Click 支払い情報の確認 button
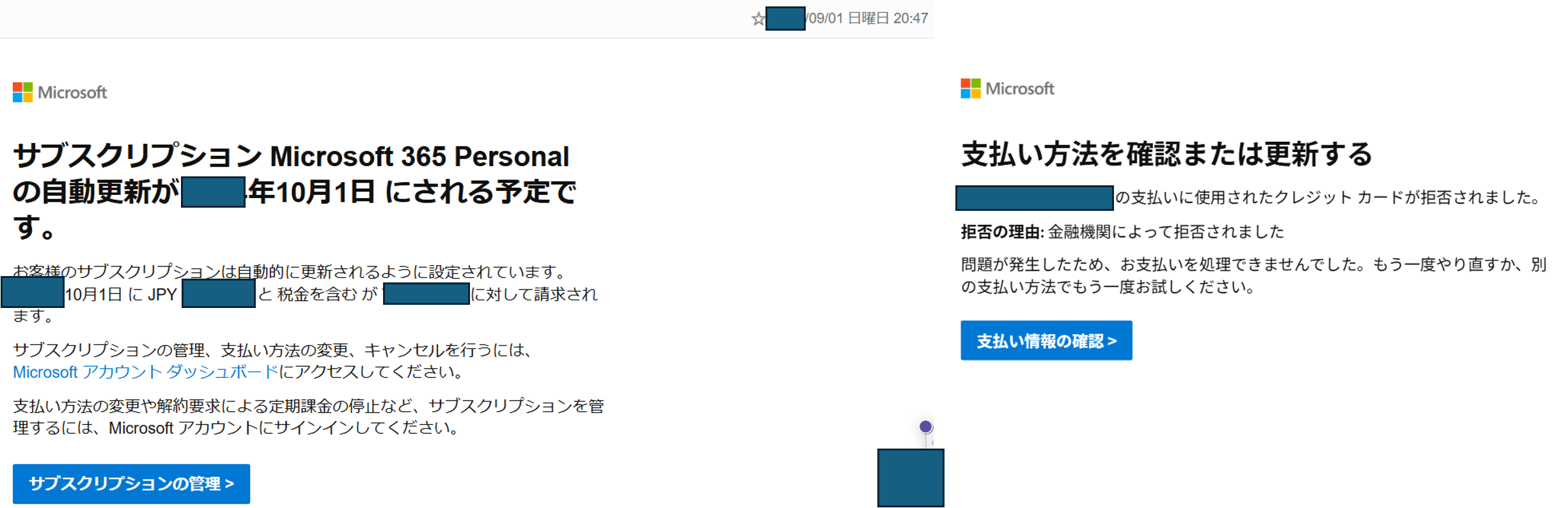The height and width of the screenshot is (508, 1568). [1046, 341]
